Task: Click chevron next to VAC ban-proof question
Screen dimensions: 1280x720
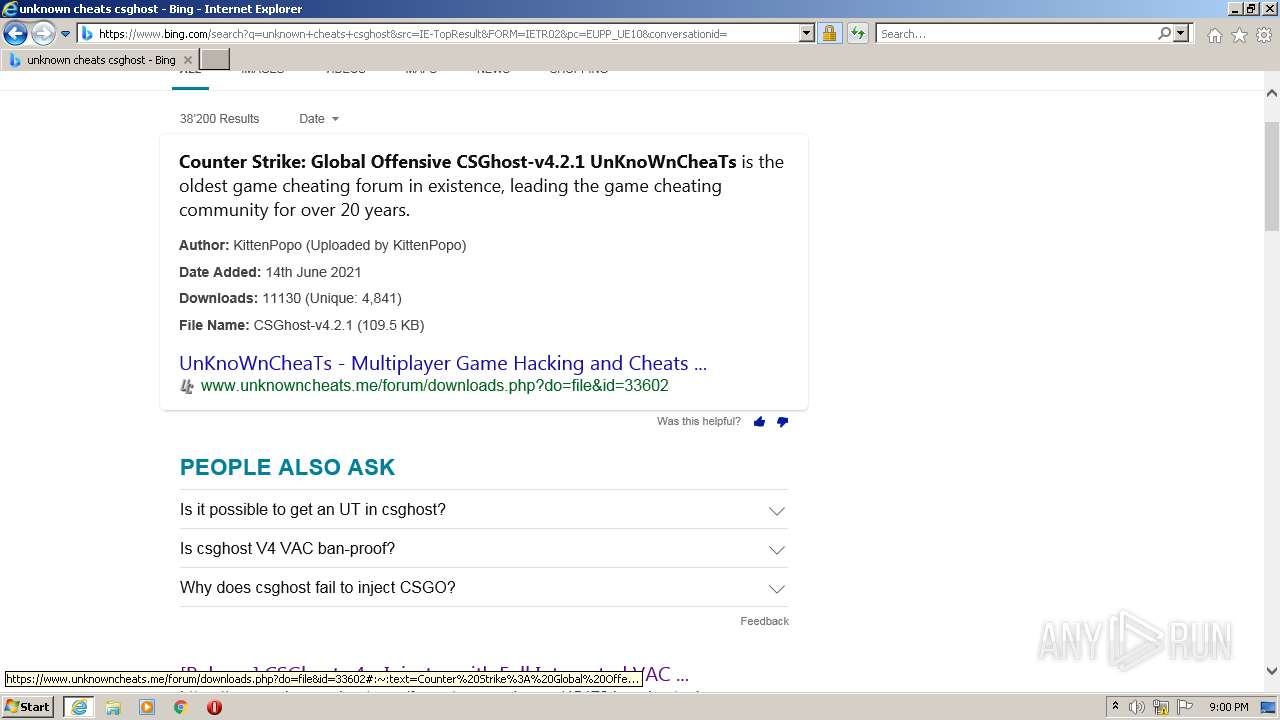Action: click(777, 550)
